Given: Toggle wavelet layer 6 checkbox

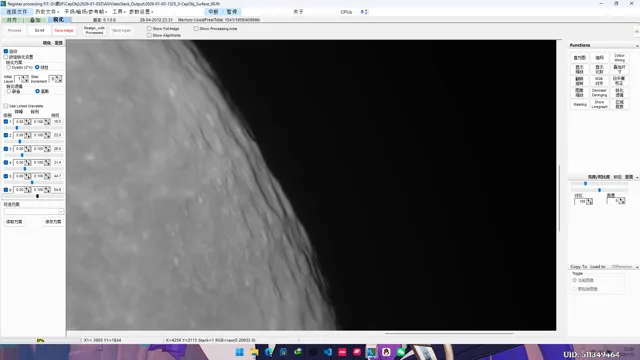Looking at the screenshot, I should [x=6, y=190].
